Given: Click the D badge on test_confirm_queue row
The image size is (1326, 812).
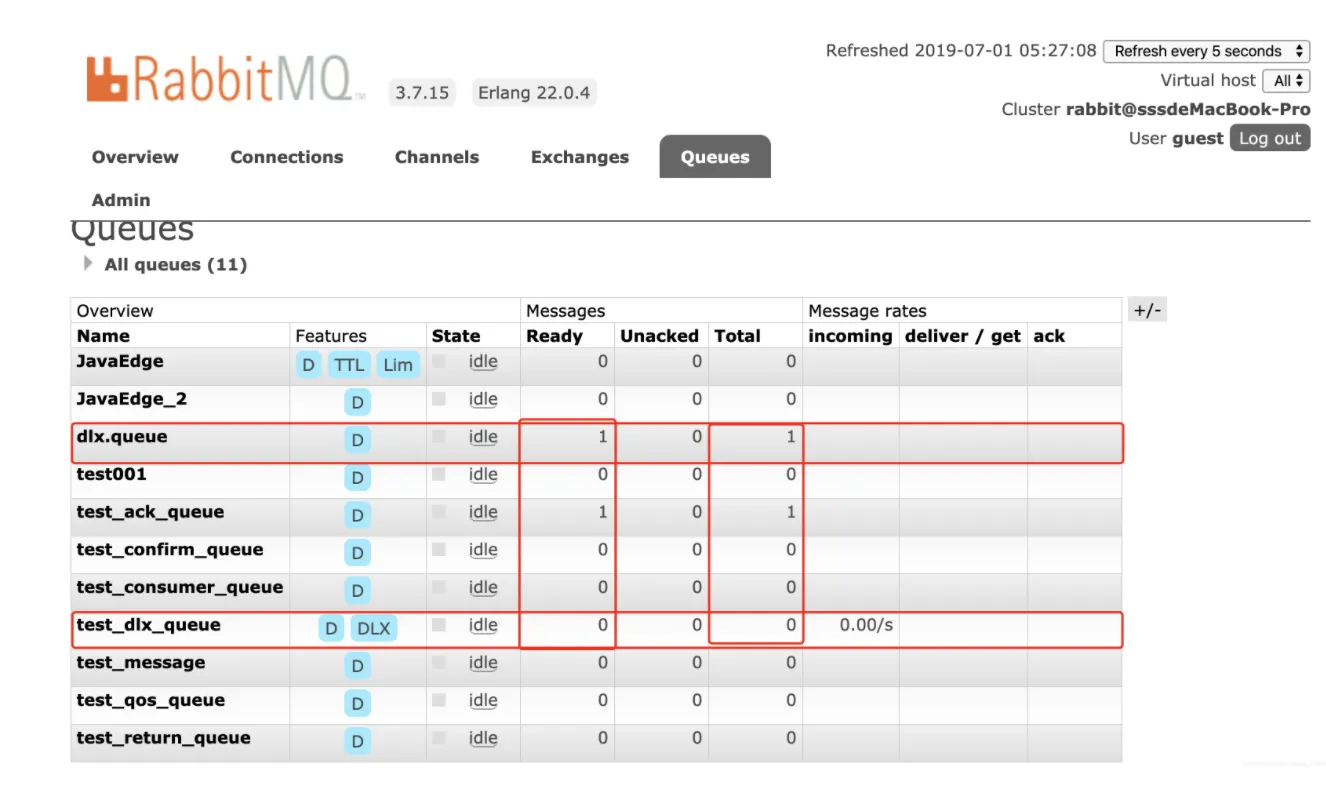Looking at the screenshot, I should click(x=358, y=553).
